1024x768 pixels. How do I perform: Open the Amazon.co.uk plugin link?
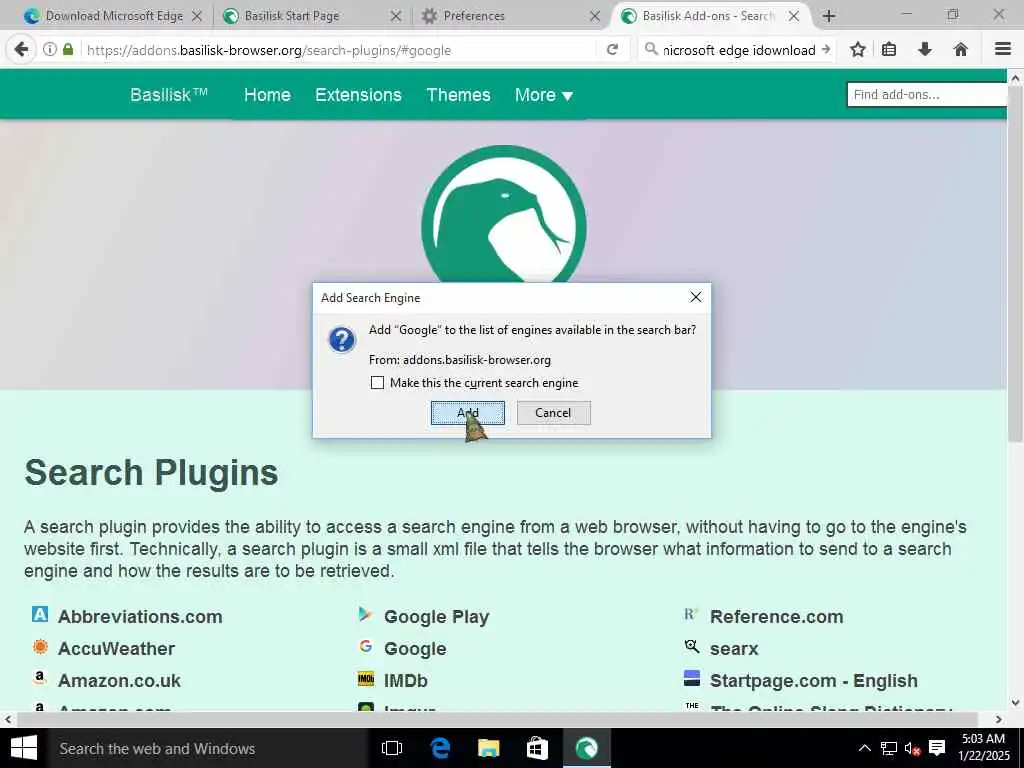tap(119, 680)
